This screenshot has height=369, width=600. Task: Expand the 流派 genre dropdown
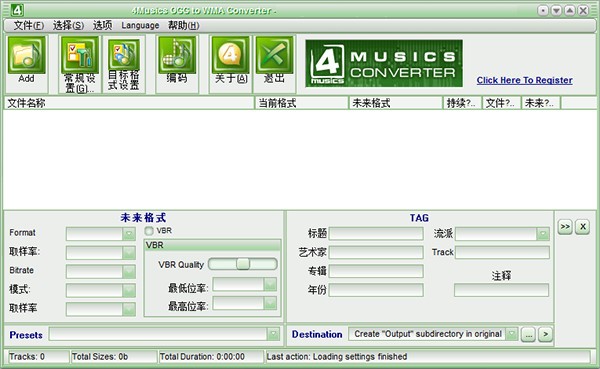point(543,233)
